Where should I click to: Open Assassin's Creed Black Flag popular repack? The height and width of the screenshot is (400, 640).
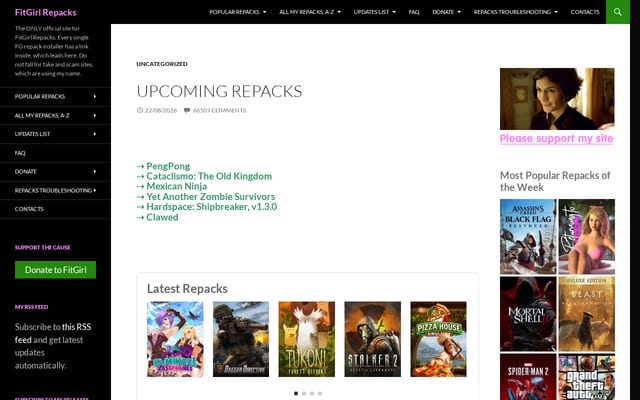(528, 237)
